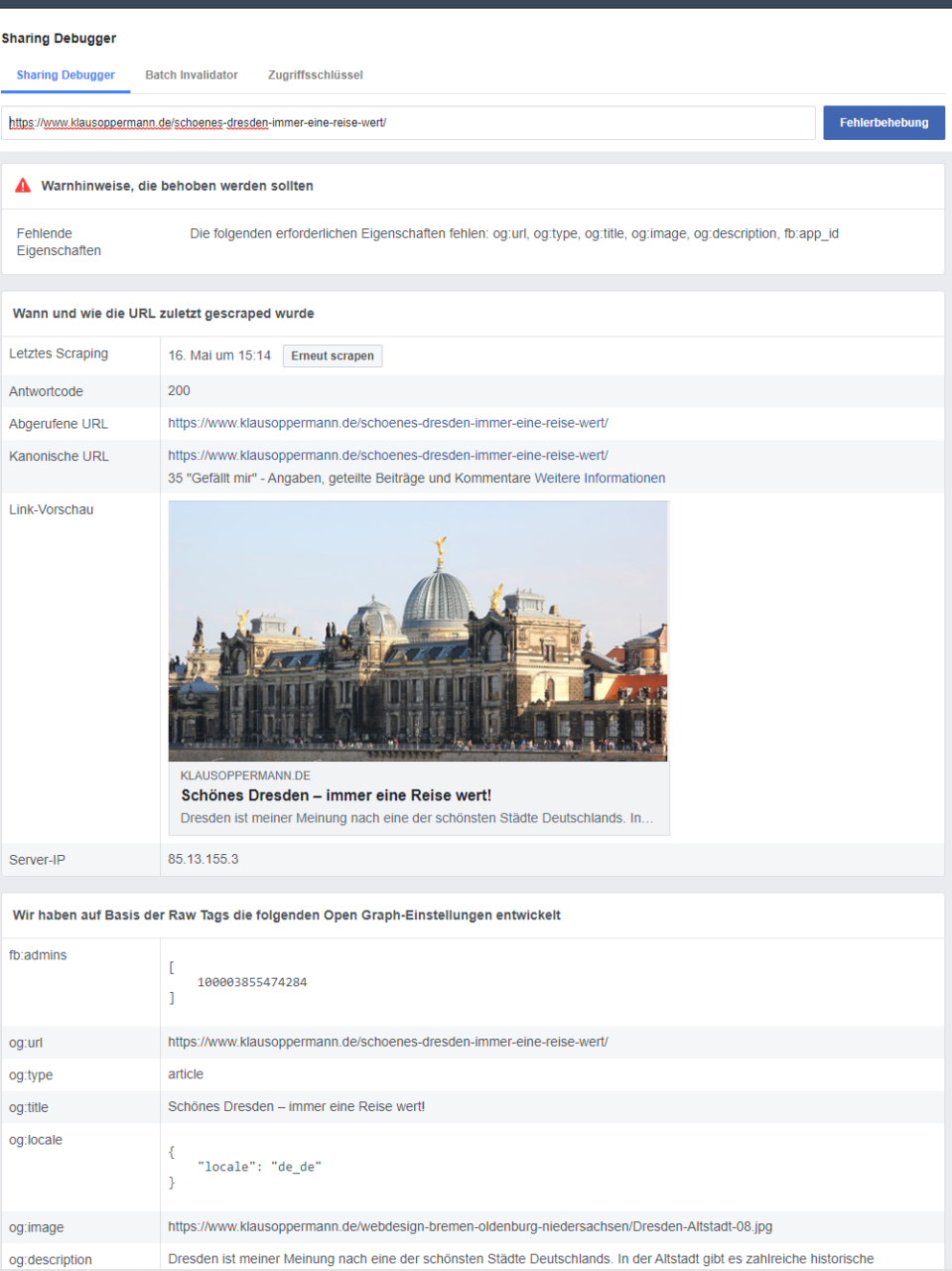Click the Fehlende Eigenschaften label

click(x=59, y=242)
